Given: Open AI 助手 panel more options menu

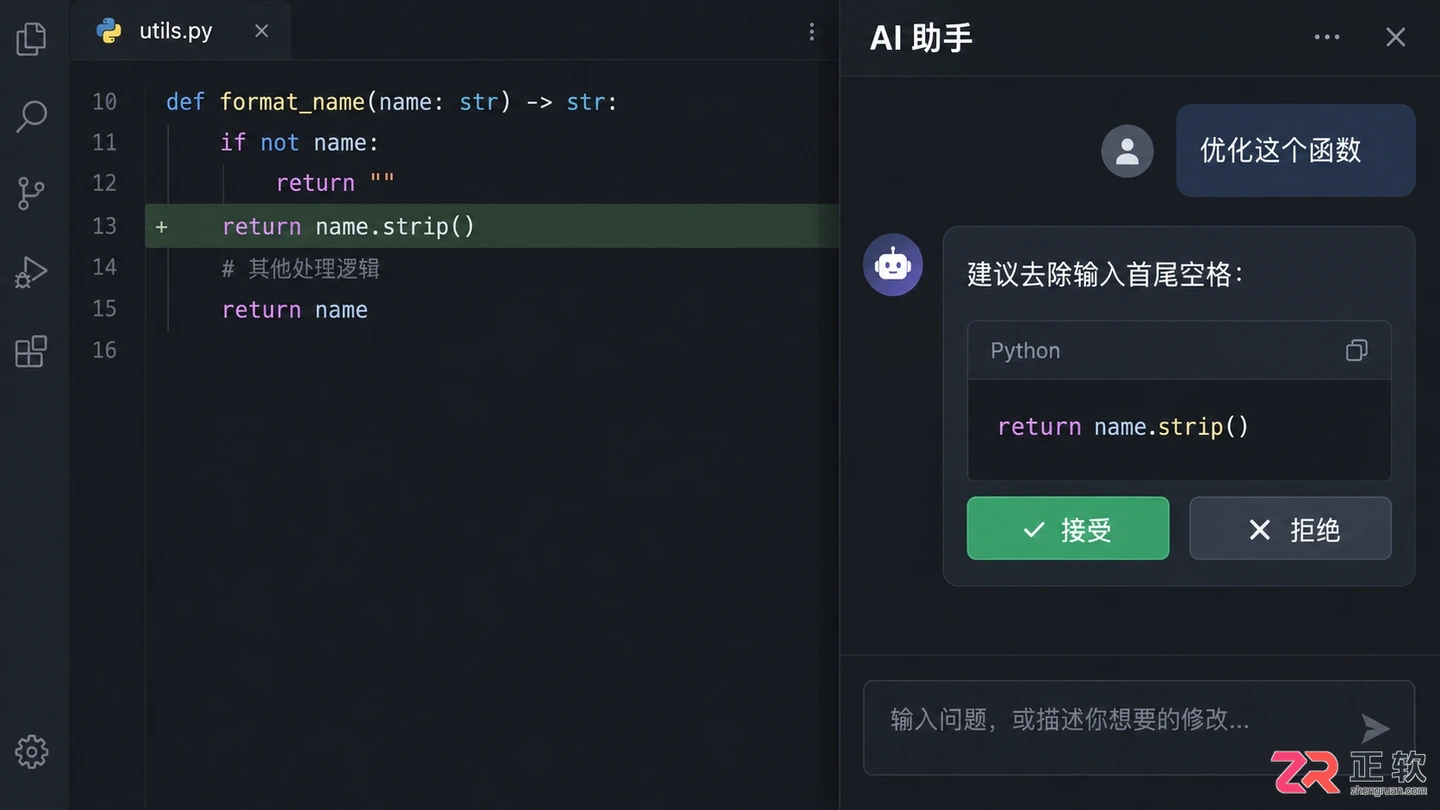Looking at the screenshot, I should pyautogui.click(x=1327, y=37).
